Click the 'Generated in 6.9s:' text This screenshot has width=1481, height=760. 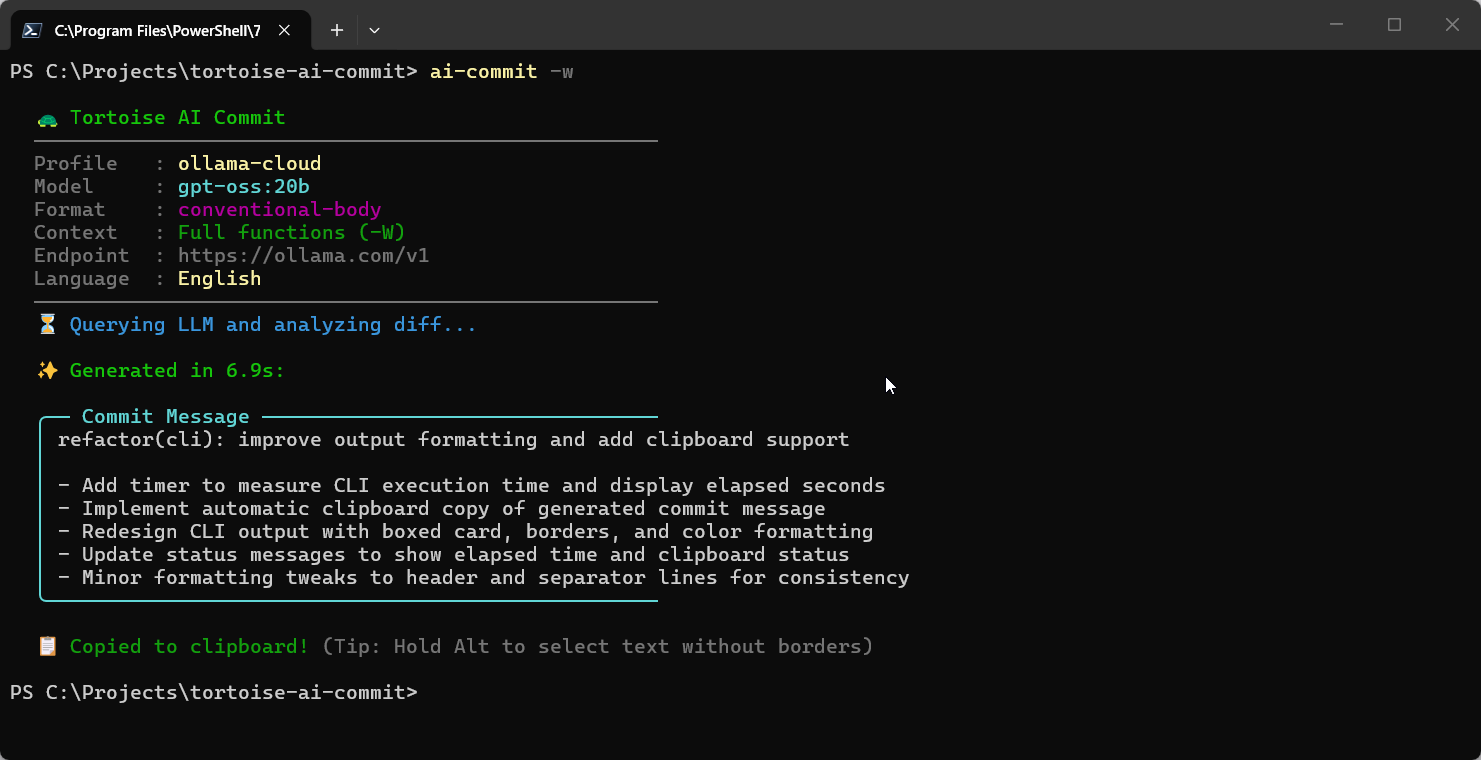pyautogui.click(x=178, y=371)
